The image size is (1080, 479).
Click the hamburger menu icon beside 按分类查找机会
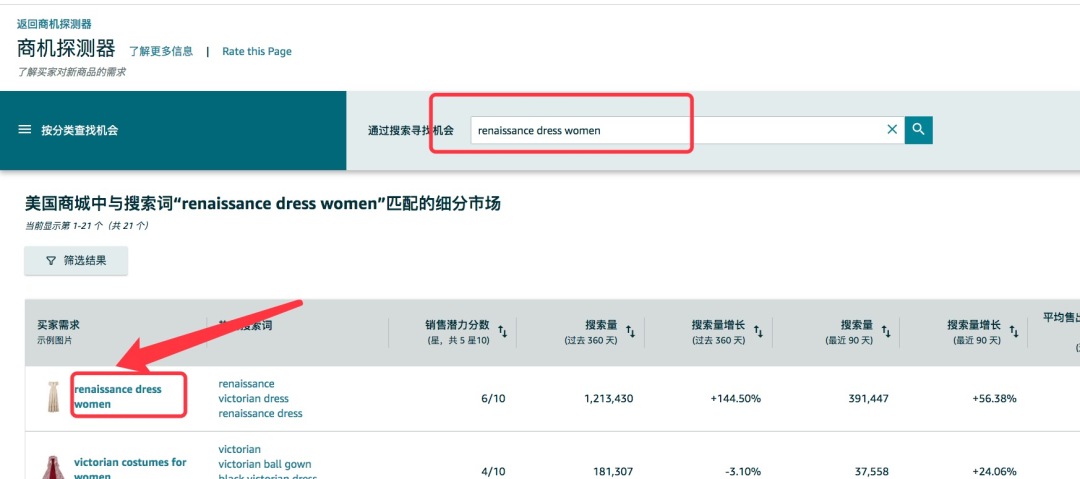point(25,130)
